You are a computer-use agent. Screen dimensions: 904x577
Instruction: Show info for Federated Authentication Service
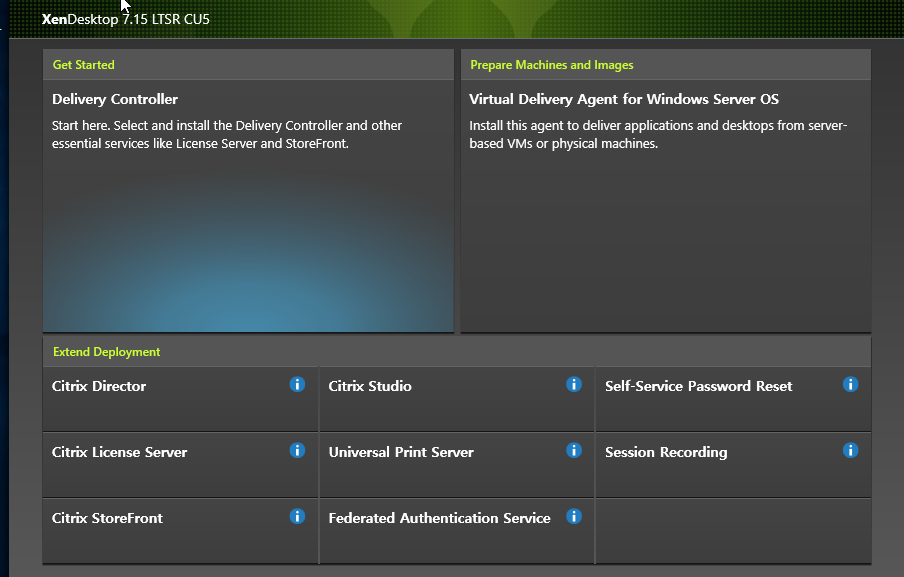(574, 516)
